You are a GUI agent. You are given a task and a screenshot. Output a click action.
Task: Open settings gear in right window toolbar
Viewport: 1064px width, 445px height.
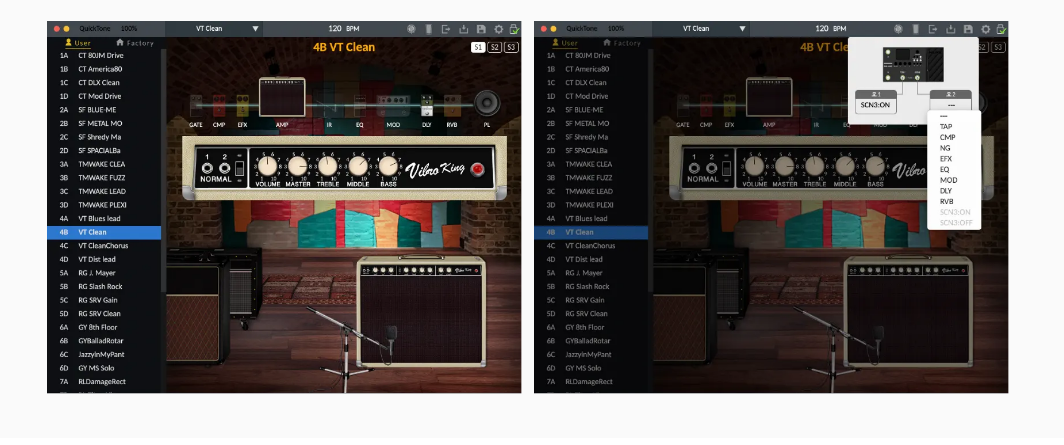[x=986, y=29]
